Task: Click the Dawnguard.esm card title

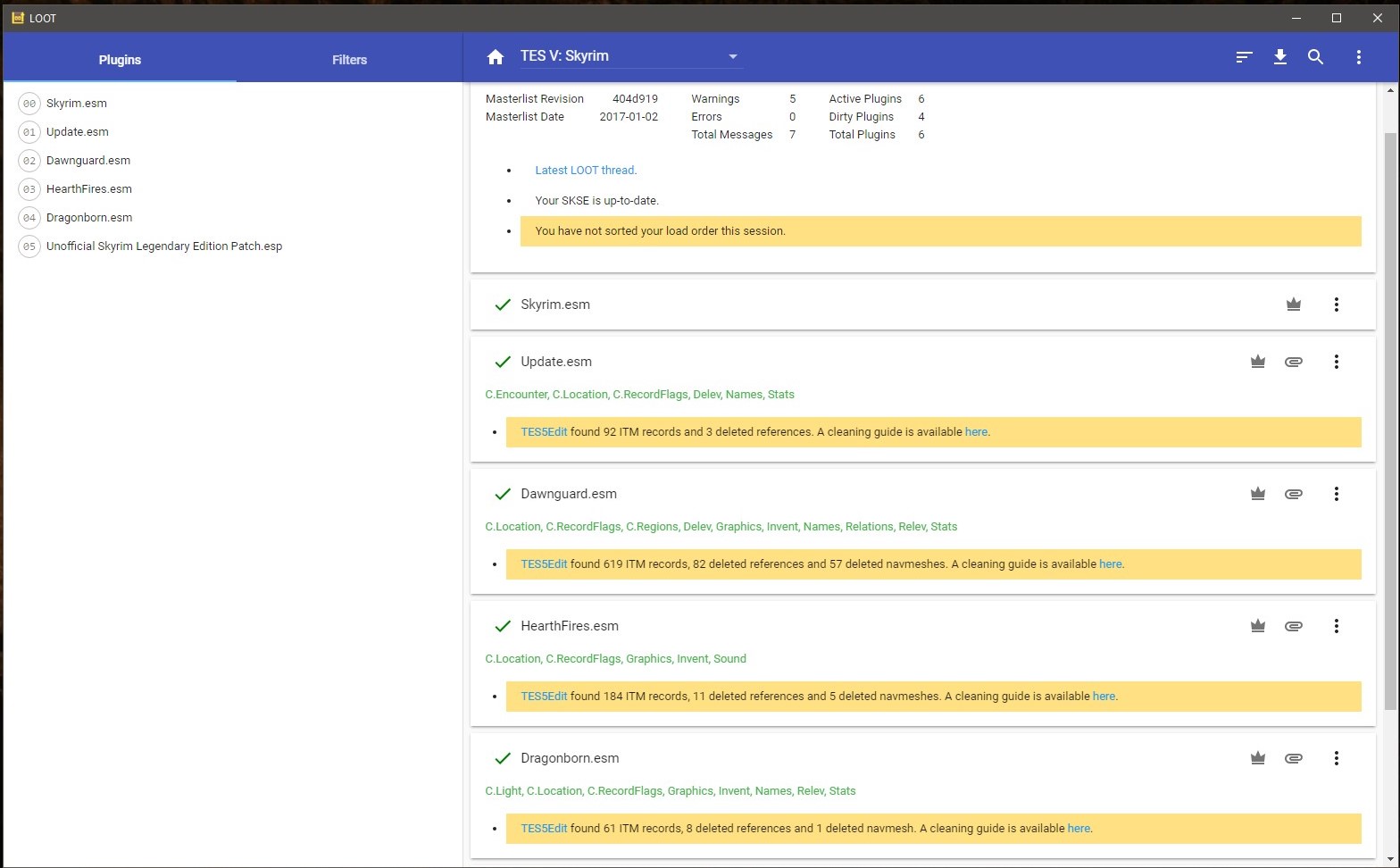Action: click(x=569, y=494)
